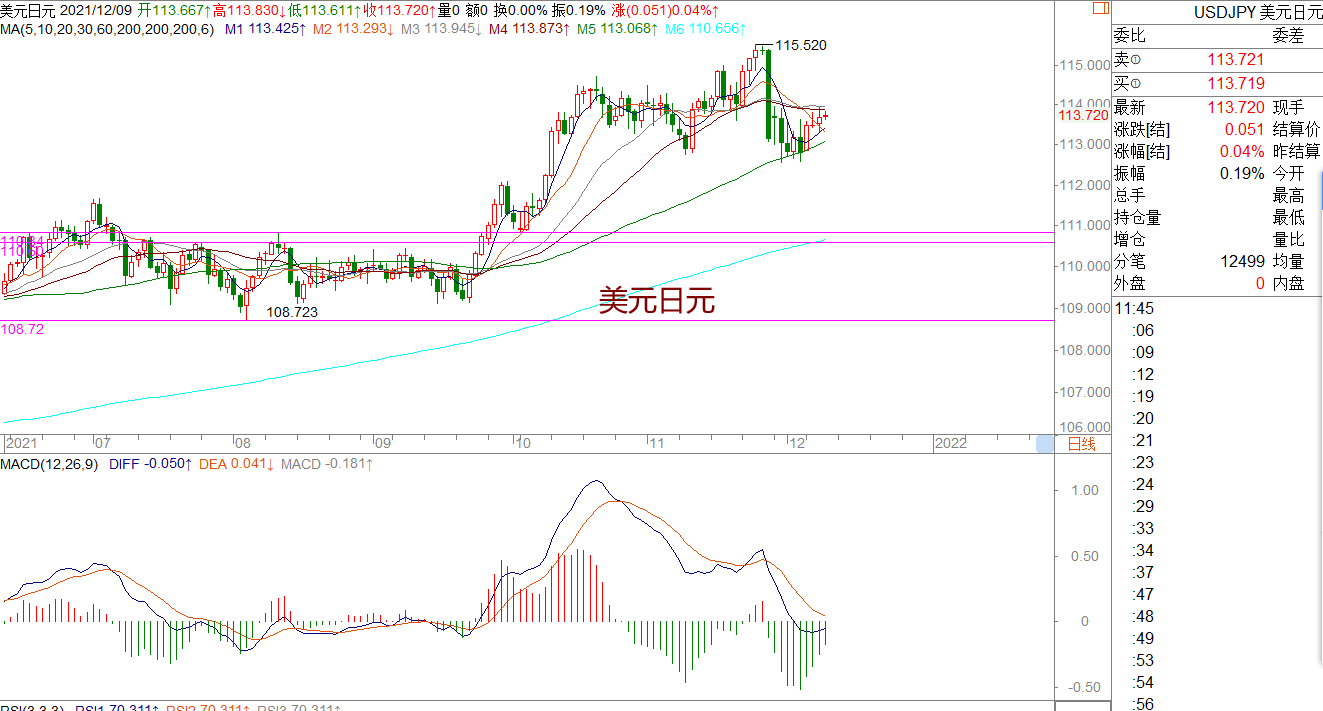
Task: Click the 涨跌[结] value 0.051
Action: [1244, 130]
